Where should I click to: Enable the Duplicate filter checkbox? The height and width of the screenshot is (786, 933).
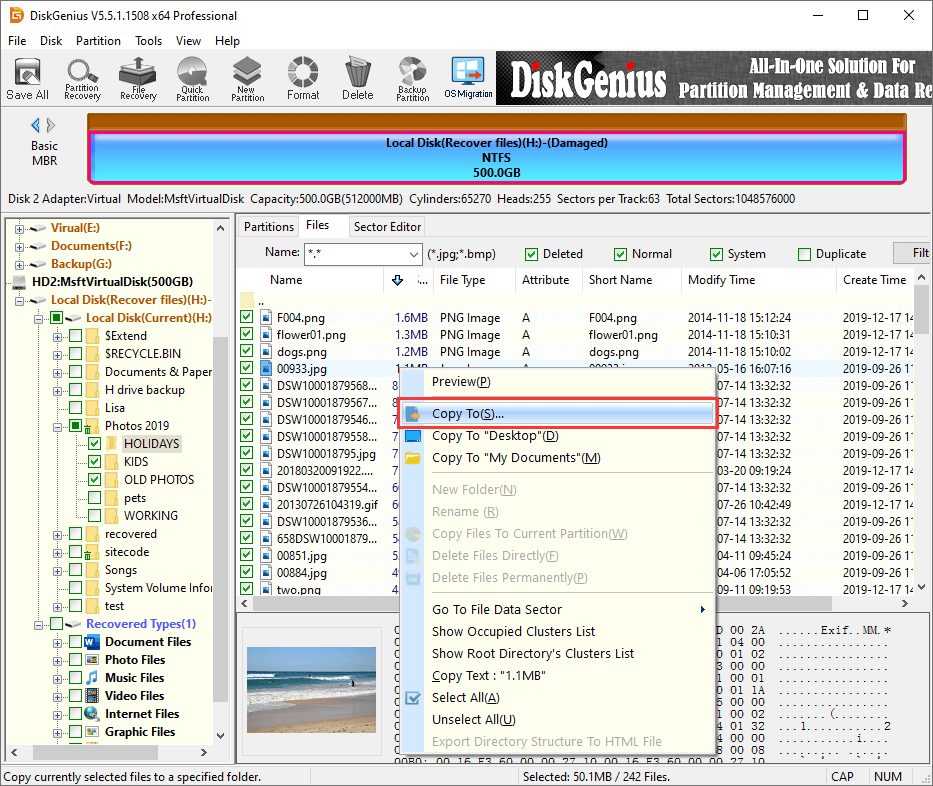pos(804,254)
